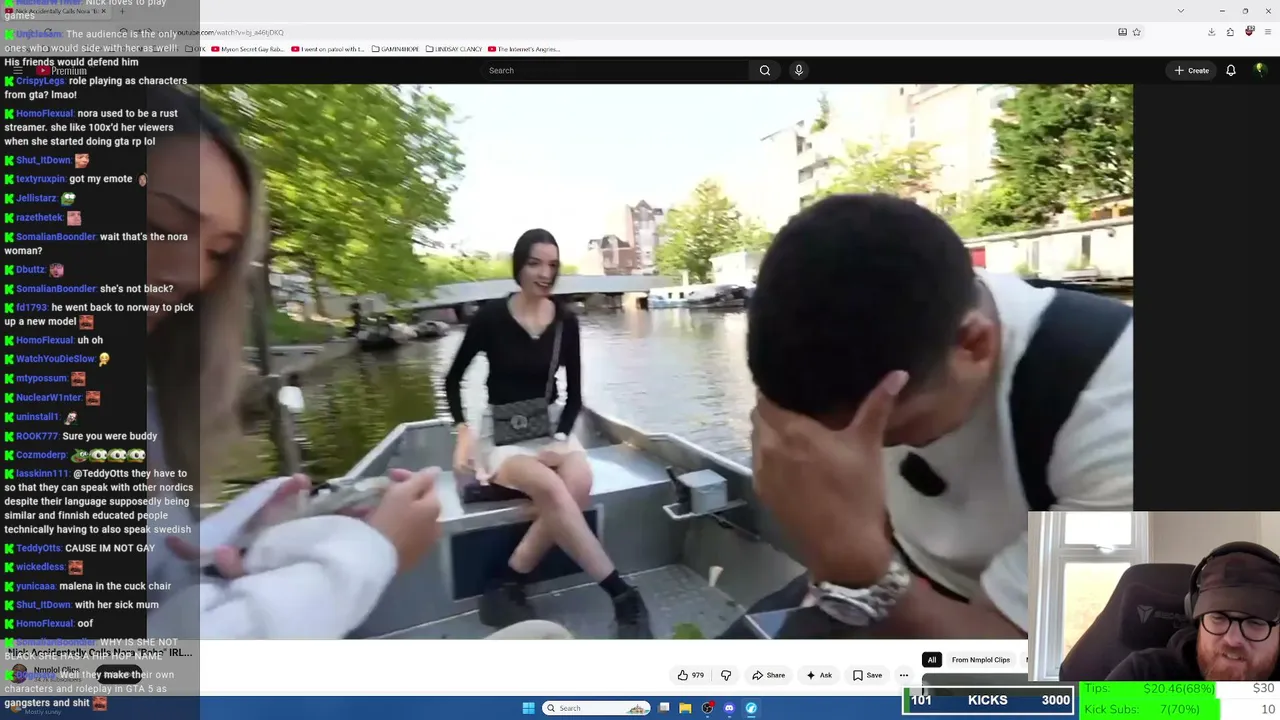Click the KICKS goal bar overlay
Screen dimensions: 1280x720
pyautogui.click(x=988, y=700)
